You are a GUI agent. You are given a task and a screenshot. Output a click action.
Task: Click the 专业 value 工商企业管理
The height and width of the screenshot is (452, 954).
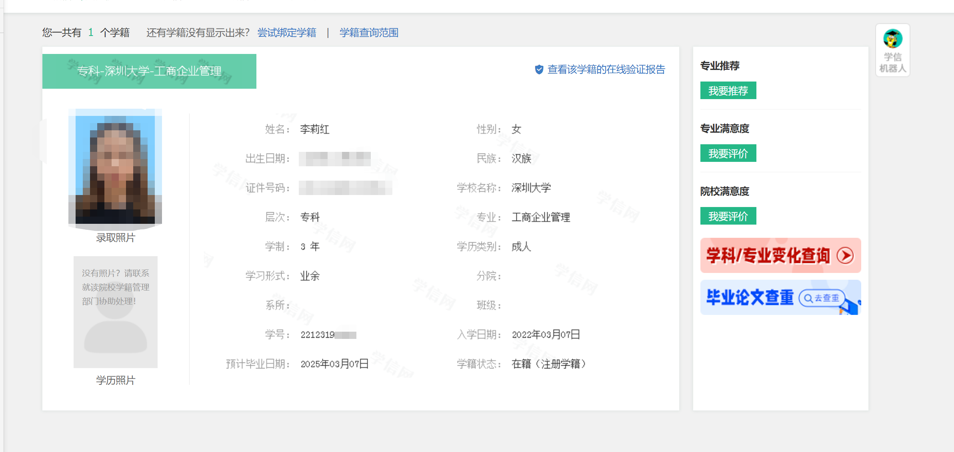point(540,217)
